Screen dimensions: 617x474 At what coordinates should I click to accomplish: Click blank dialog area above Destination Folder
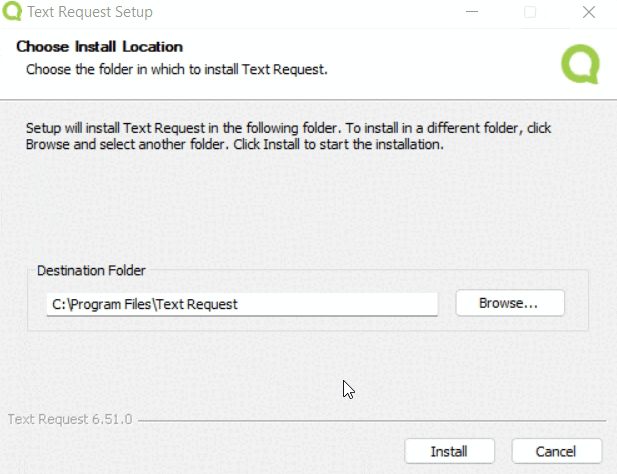coord(300,210)
